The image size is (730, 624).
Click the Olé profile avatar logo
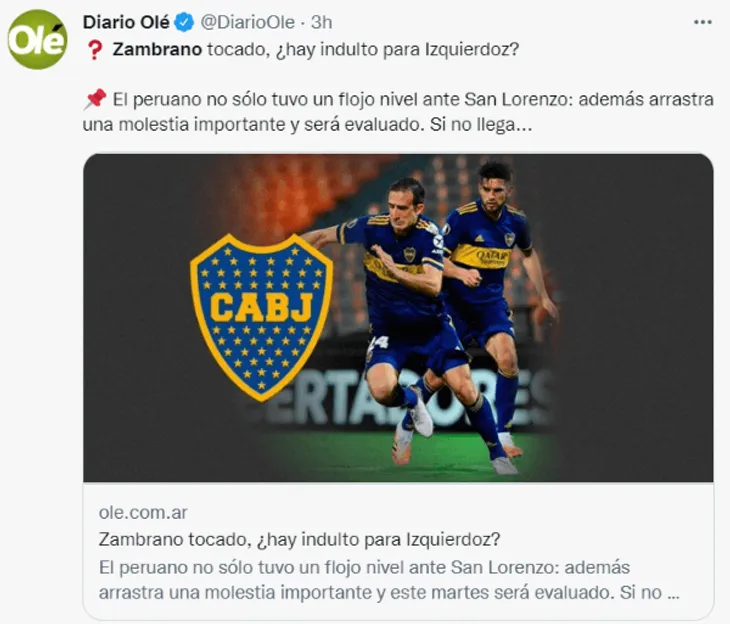tap(37, 40)
